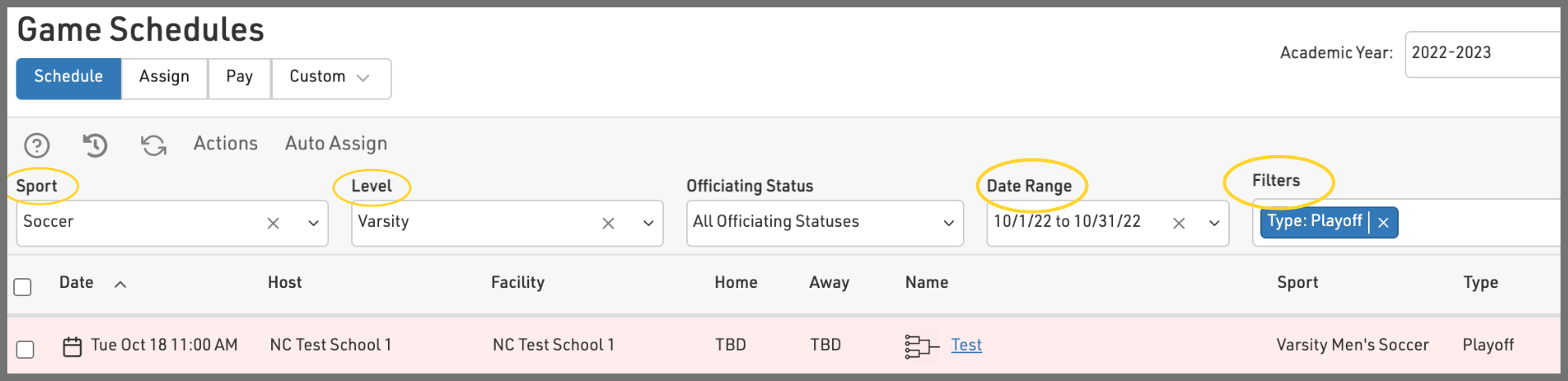Open the history clock icon
1568x381 pixels.
pos(95,145)
